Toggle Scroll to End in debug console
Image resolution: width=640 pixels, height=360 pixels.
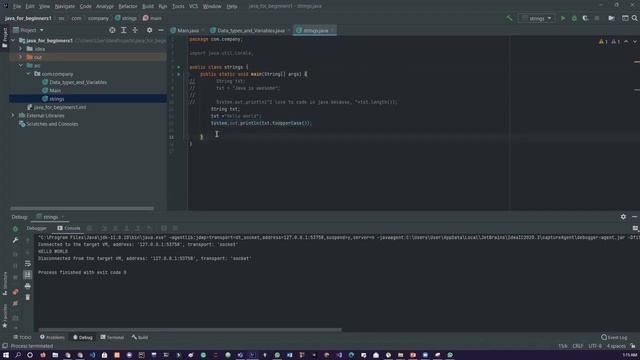27,275
